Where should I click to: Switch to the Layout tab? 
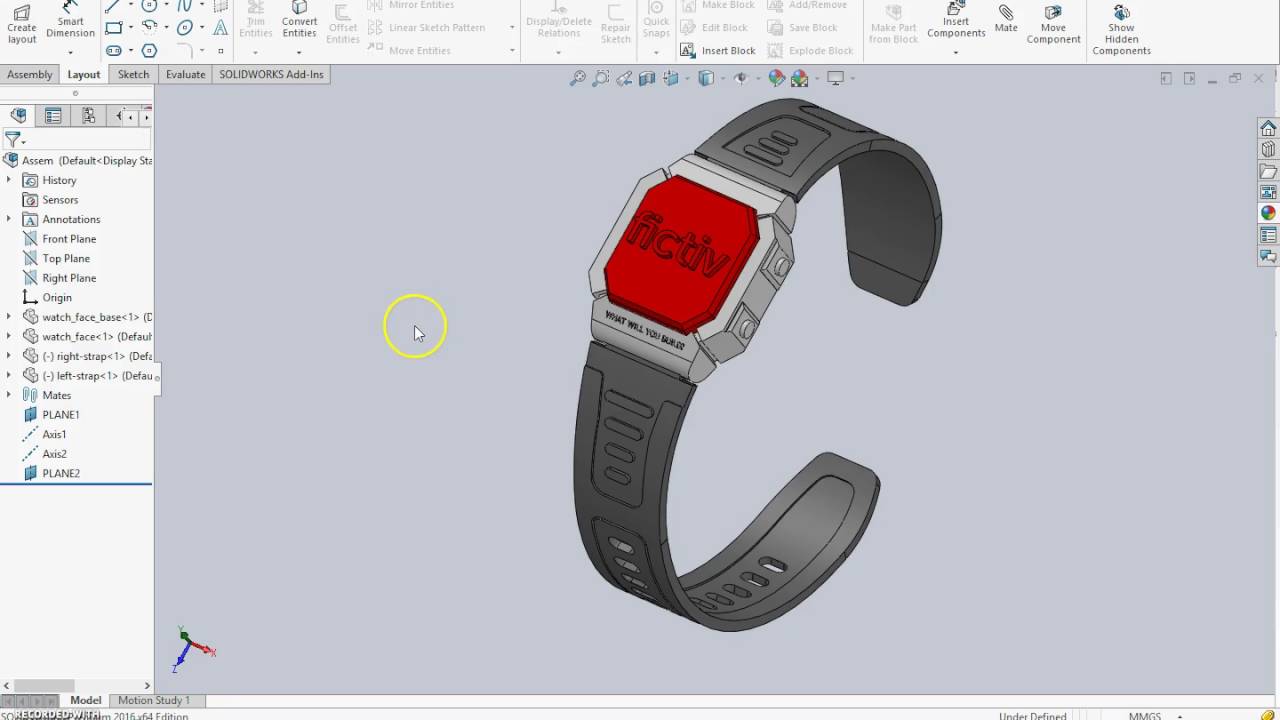point(84,75)
